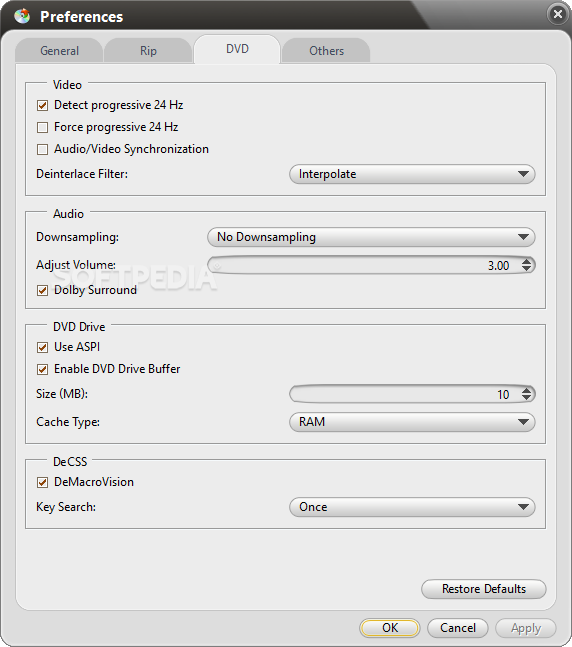
Task: Switch to the General tab
Action: tap(59, 51)
